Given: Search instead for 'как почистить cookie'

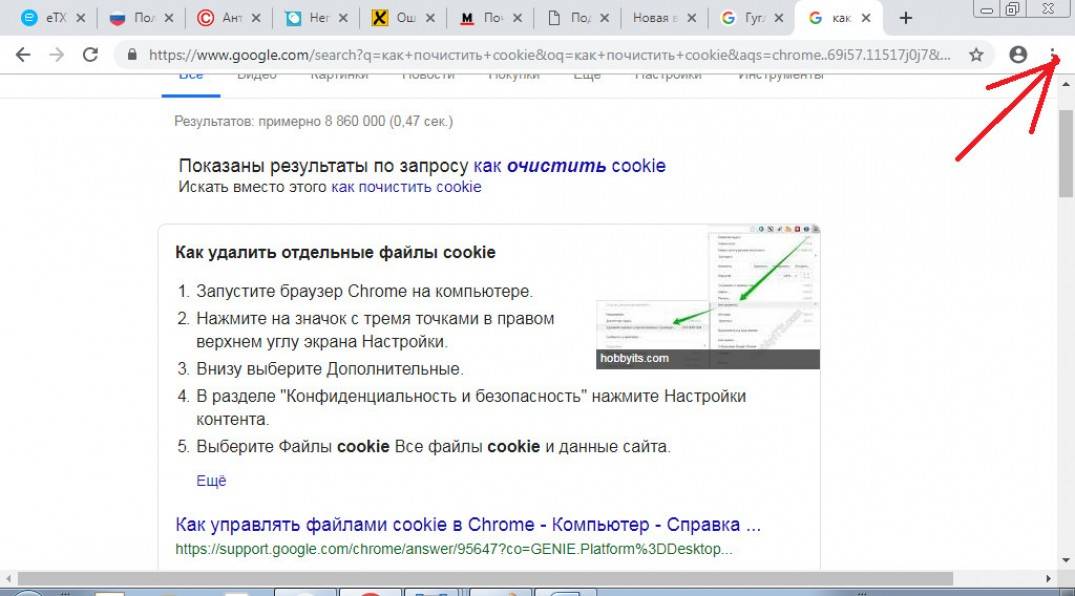Looking at the screenshot, I should pyautogui.click(x=406, y=187).
